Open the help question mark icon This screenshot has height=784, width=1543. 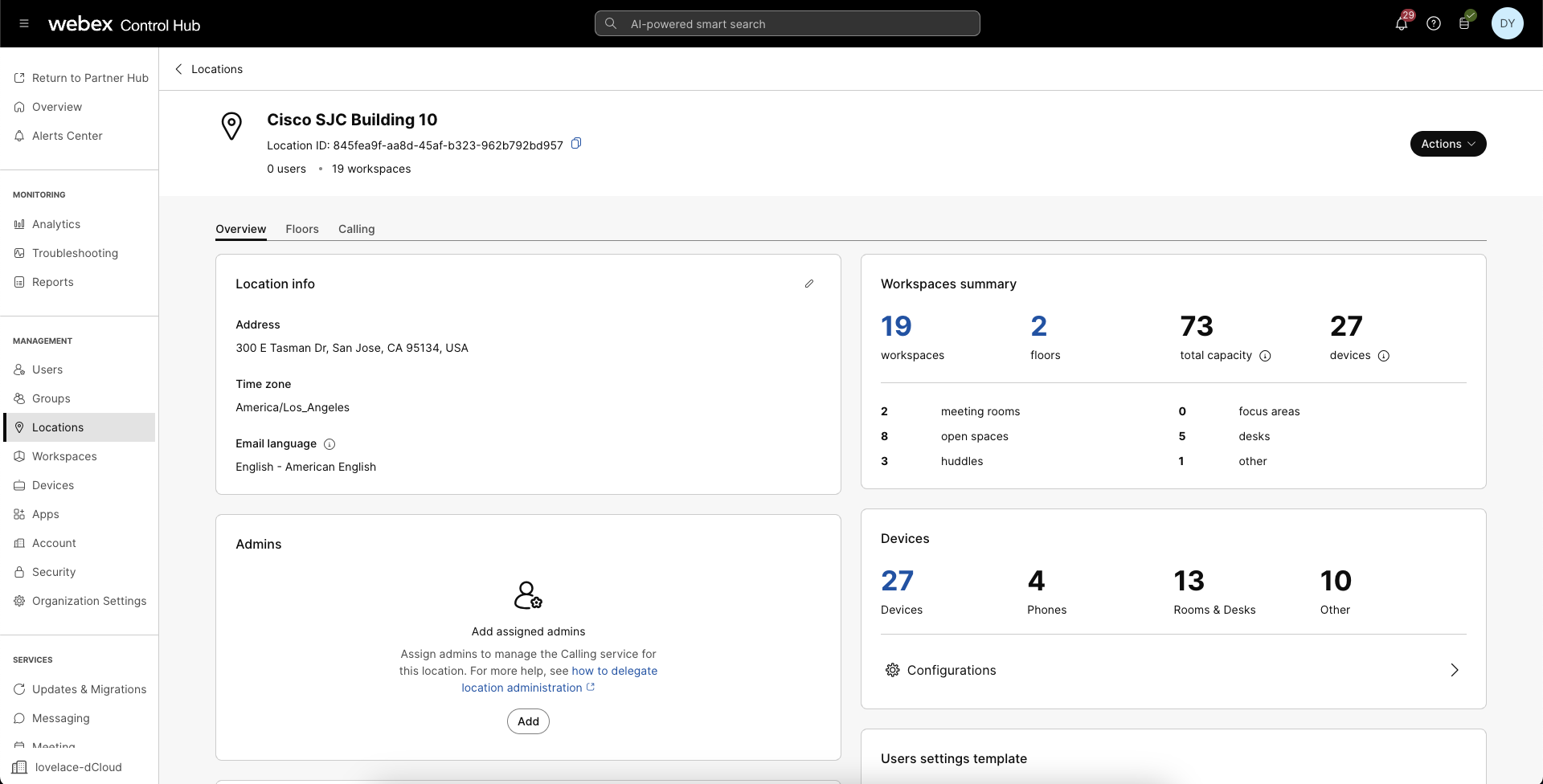click(x=1434, y=23)
